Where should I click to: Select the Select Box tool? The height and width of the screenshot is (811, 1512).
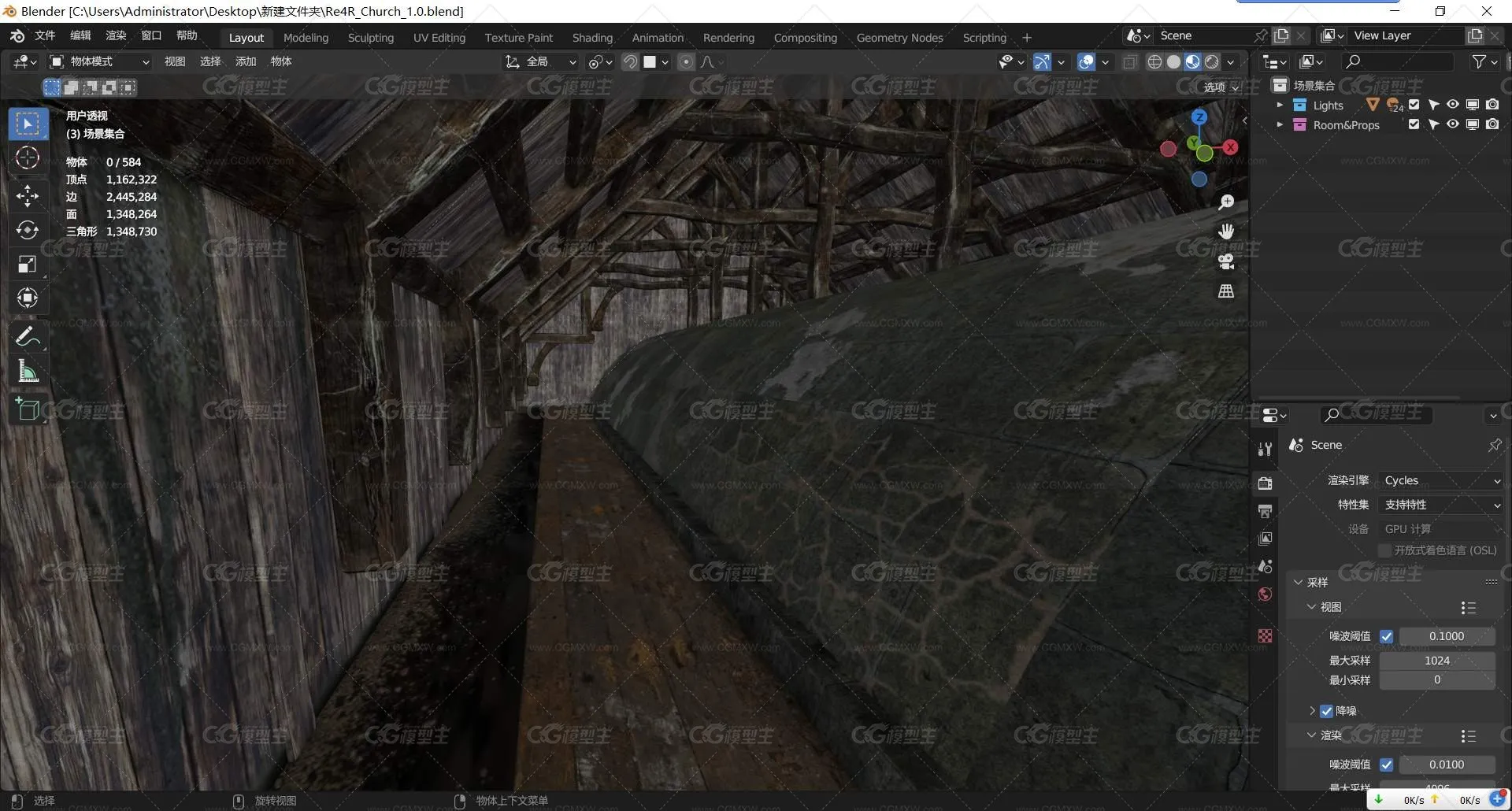tap(28, 124)
